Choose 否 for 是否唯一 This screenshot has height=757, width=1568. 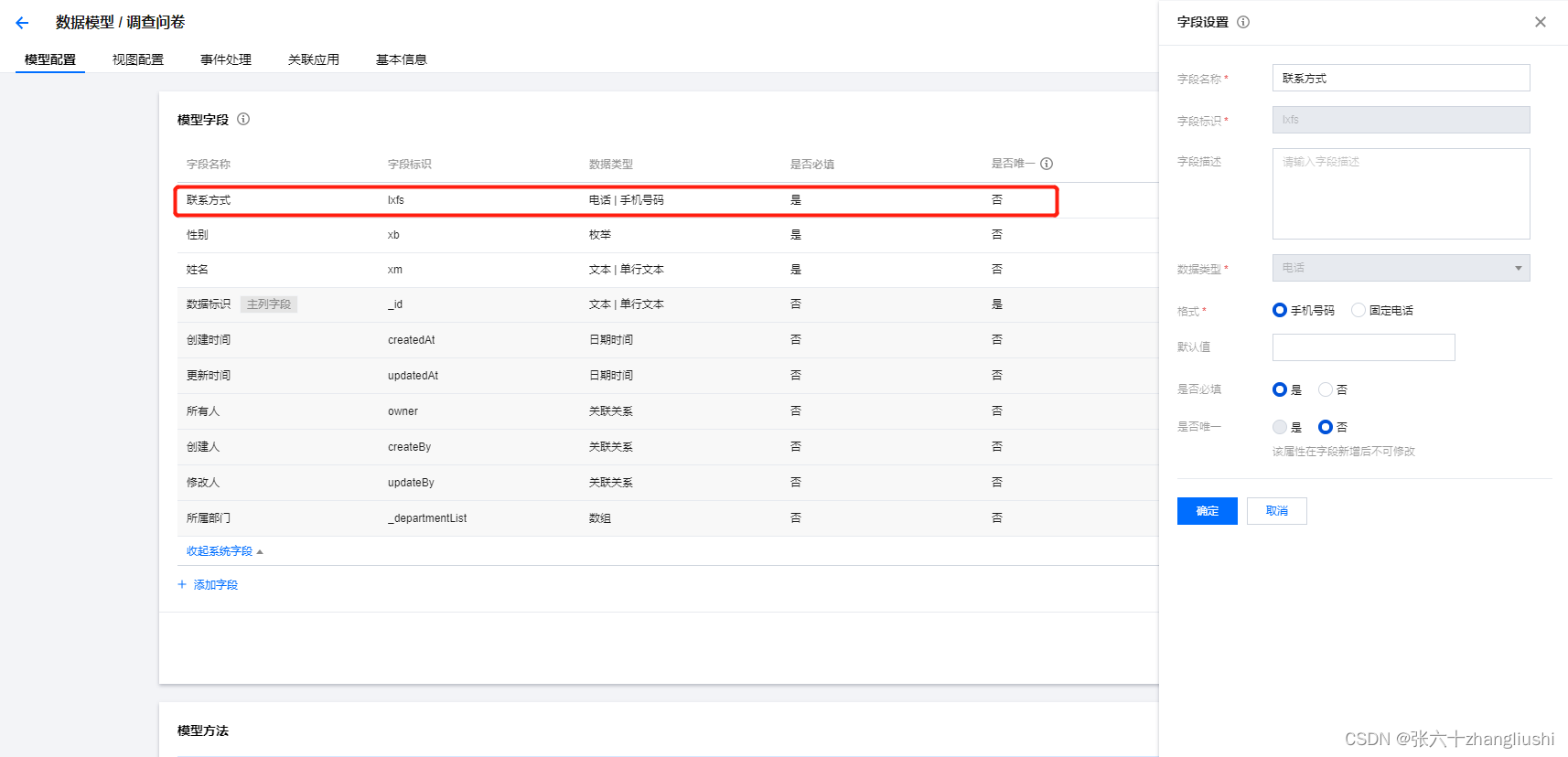click(x=1326, y=427)
